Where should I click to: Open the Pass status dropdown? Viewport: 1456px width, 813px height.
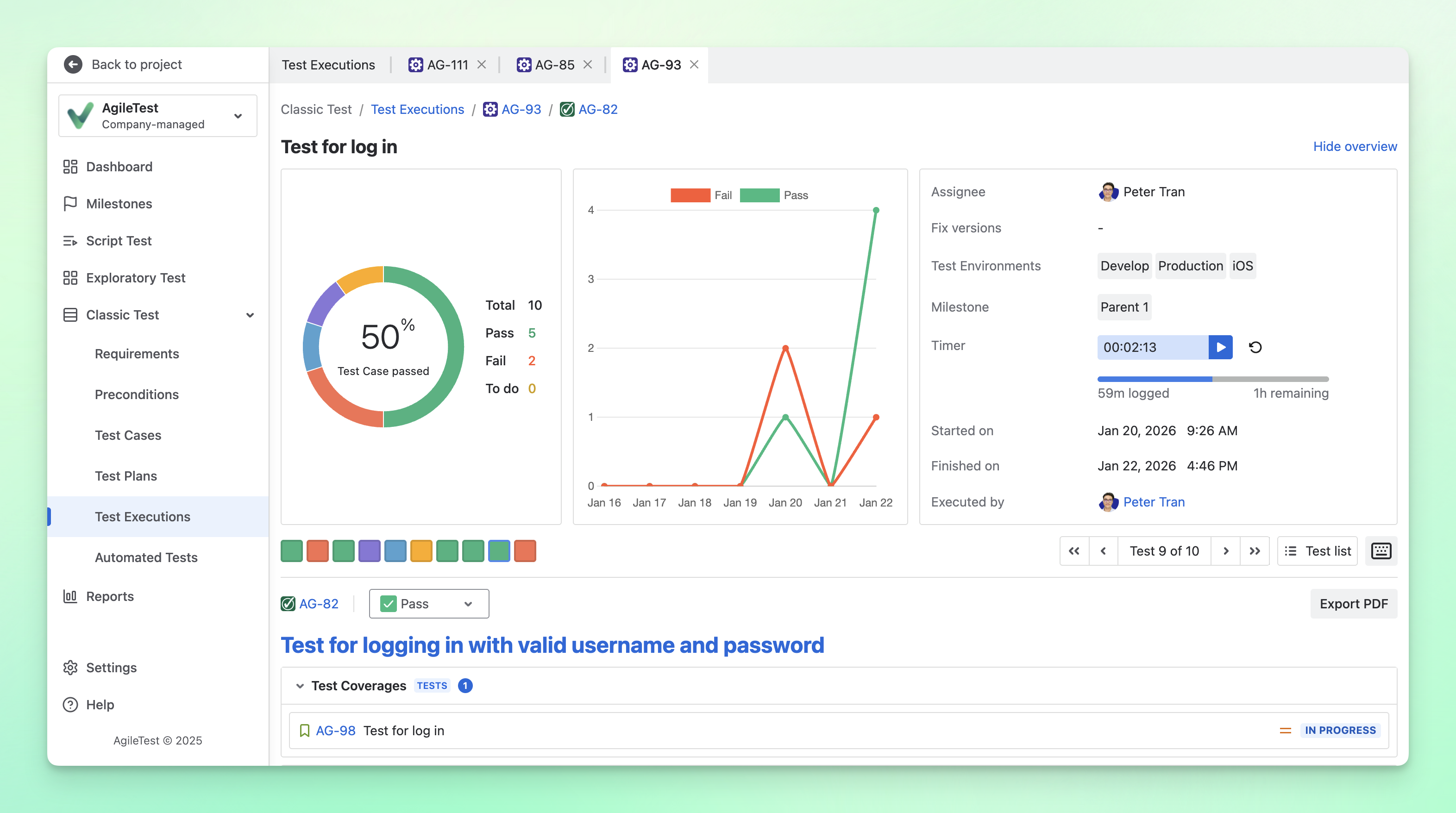point(428,604)
